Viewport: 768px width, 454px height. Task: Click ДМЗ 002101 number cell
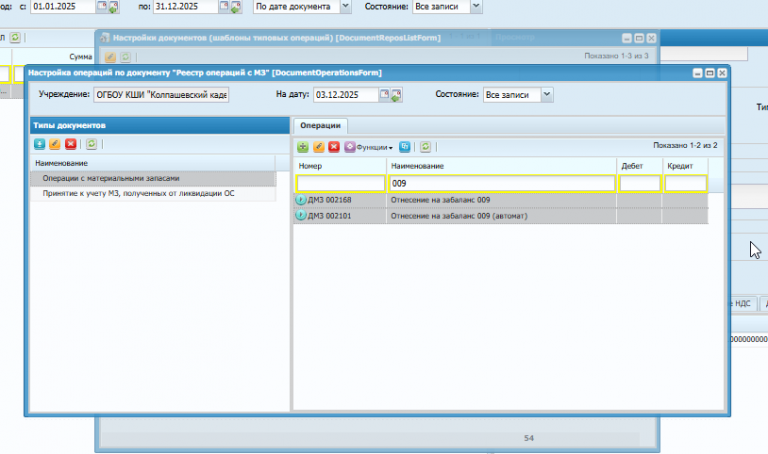coord(340,215)
